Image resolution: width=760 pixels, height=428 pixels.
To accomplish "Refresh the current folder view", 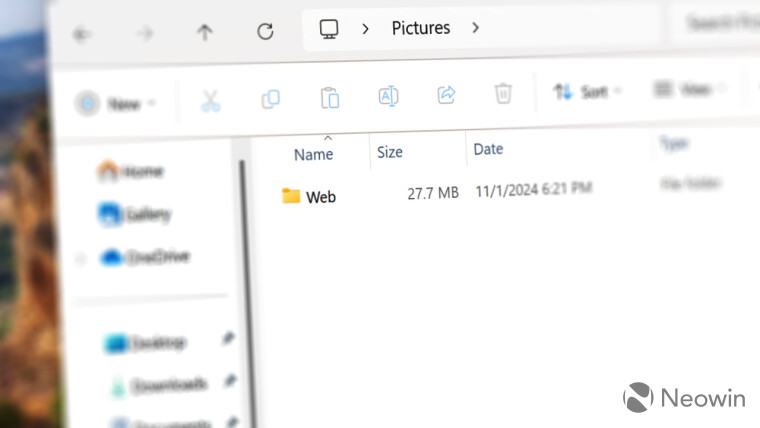I will (x=265, y=31).
